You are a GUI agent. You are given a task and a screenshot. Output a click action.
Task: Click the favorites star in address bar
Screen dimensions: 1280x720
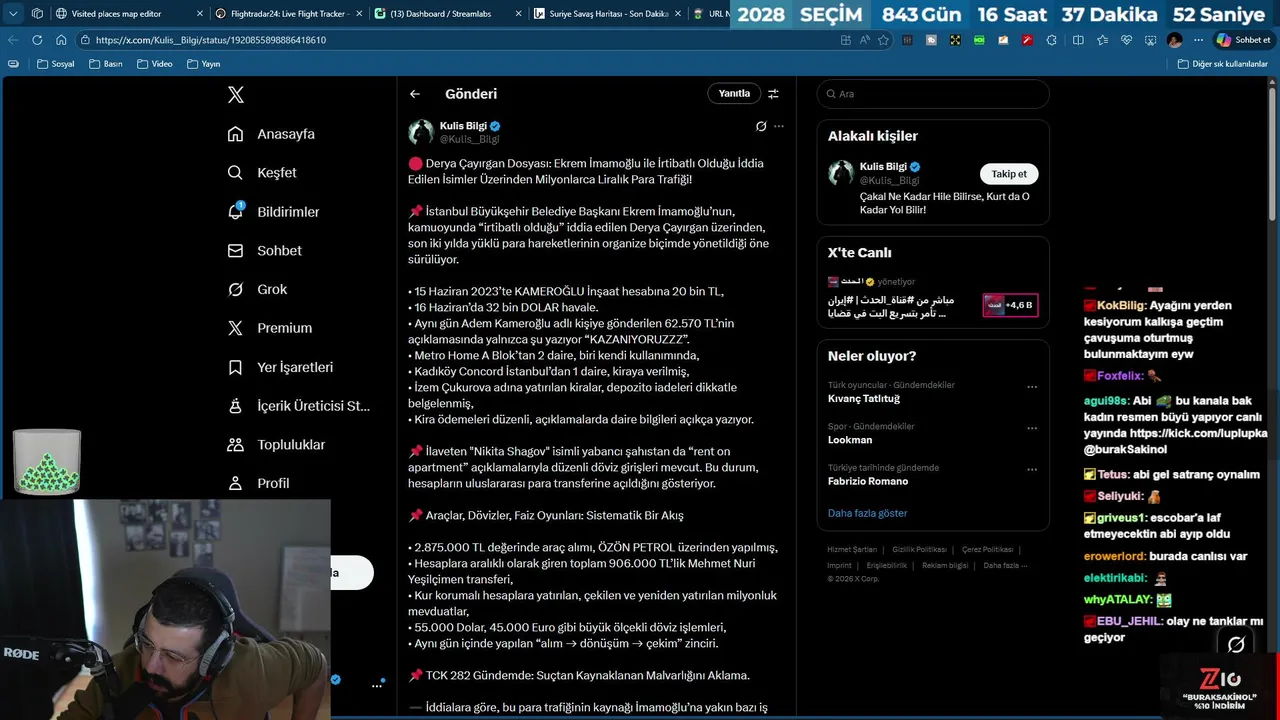coord(883,40)
